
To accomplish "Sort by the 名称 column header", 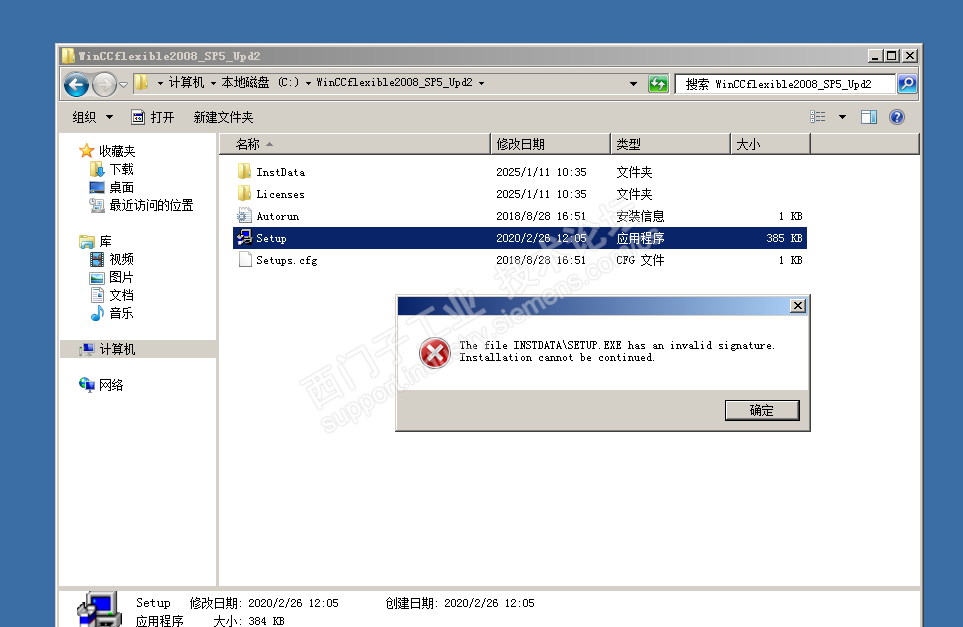I will 355,144.
